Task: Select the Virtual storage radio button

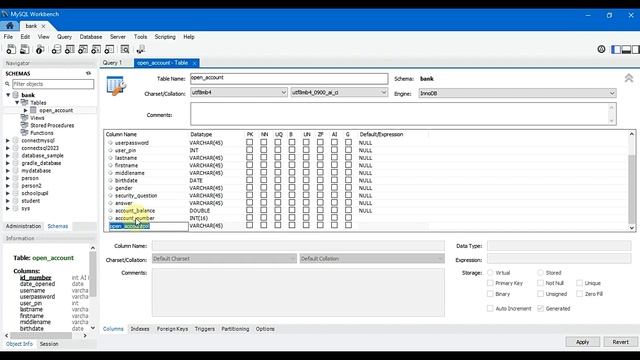Action: [490, 272]
